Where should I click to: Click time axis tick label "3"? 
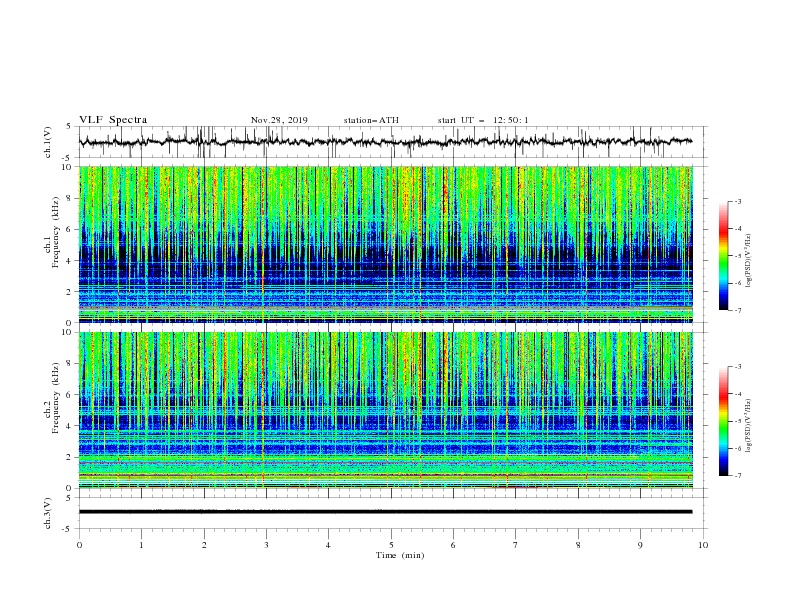(x=266, y=545)
